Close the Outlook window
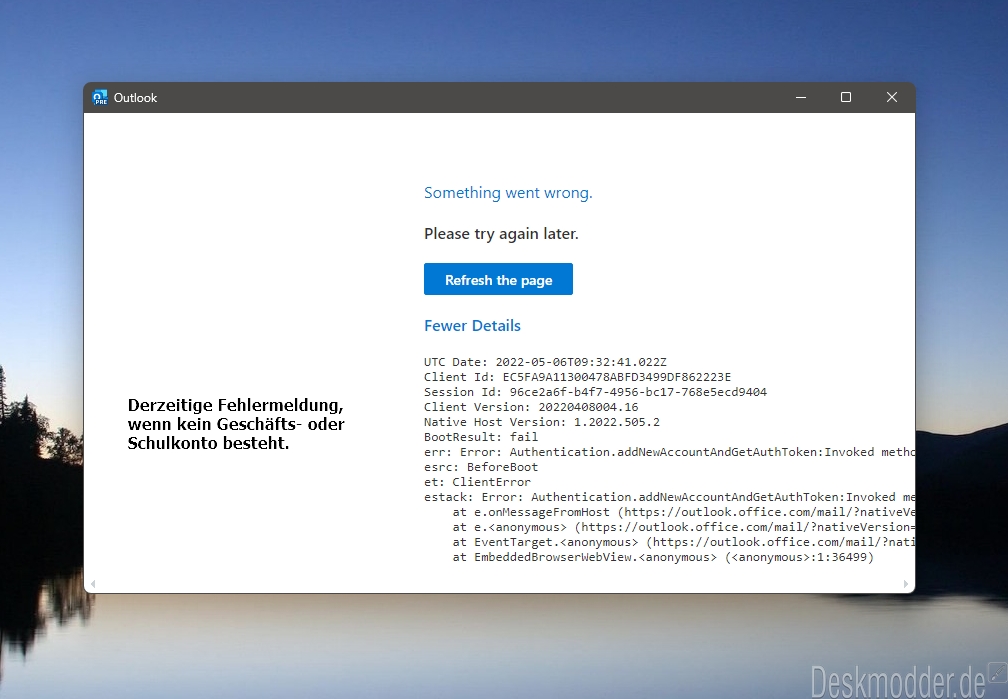Screen dimensions: 1008x699 pyautogui.click(x=892, y=97)
